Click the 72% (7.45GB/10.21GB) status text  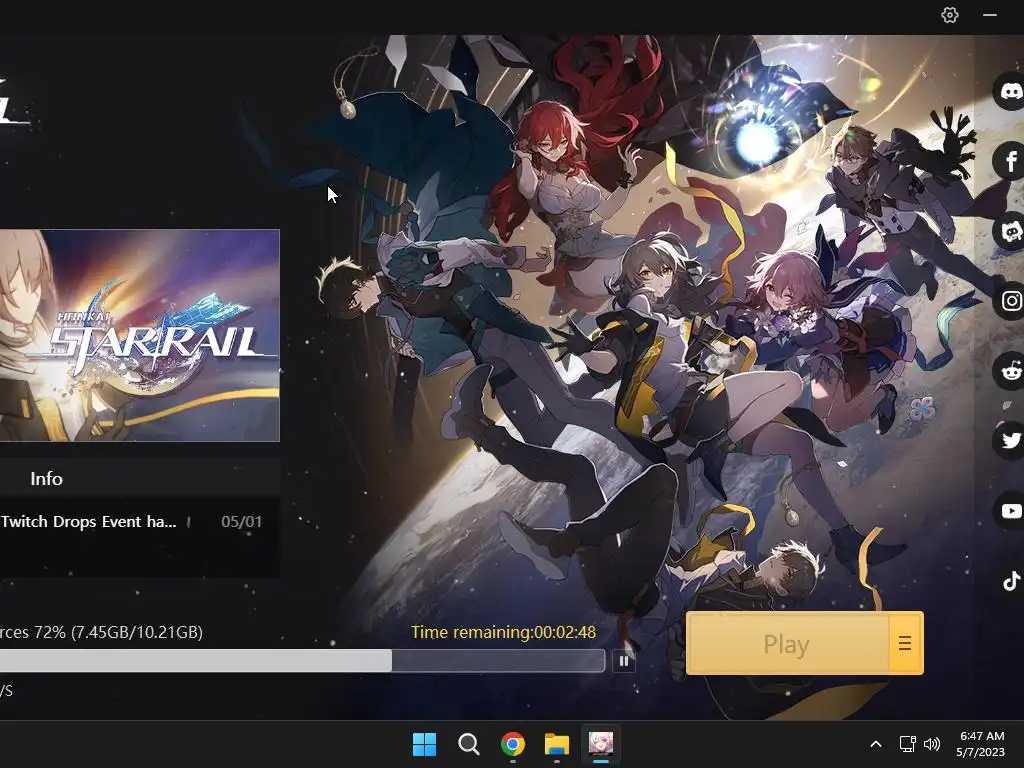(118, 632)
